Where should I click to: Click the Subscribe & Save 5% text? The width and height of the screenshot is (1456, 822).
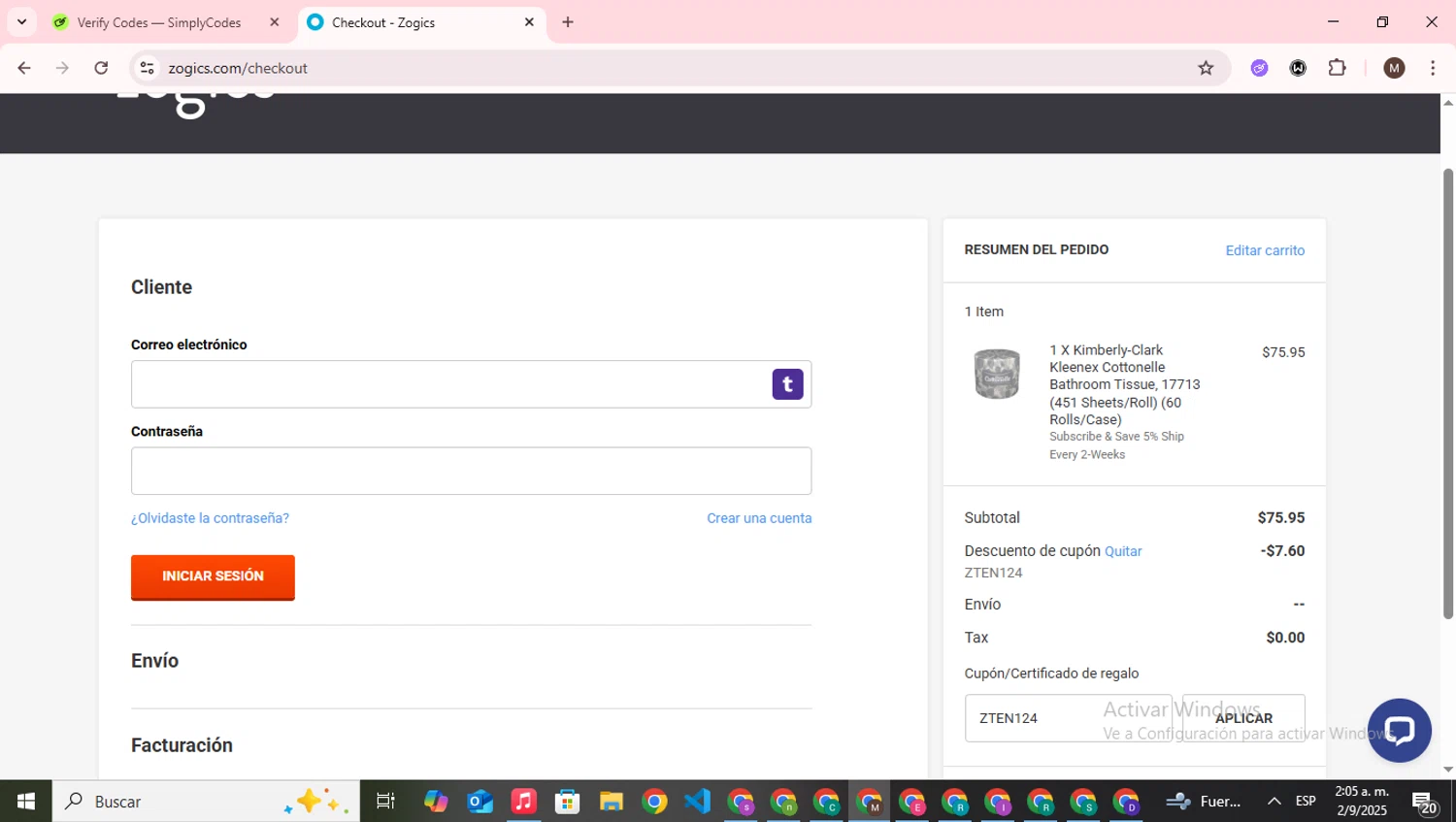tap(1116, 445)
